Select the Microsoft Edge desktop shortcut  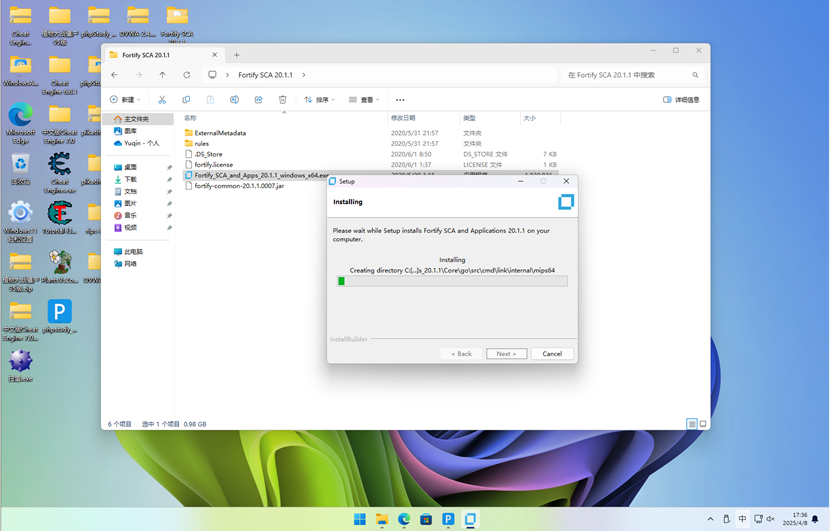click(21, 123)
